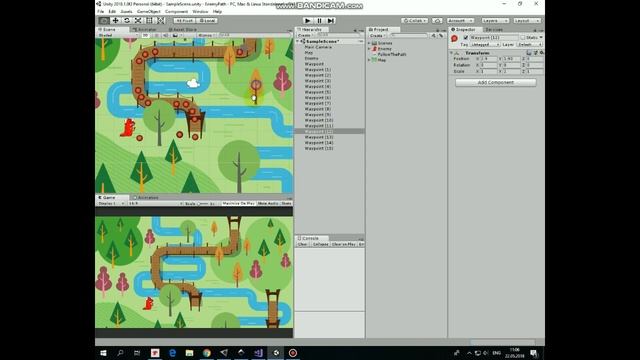The image size is (640, 360).
Task: Open the File menu
Action: pos(100,11)
